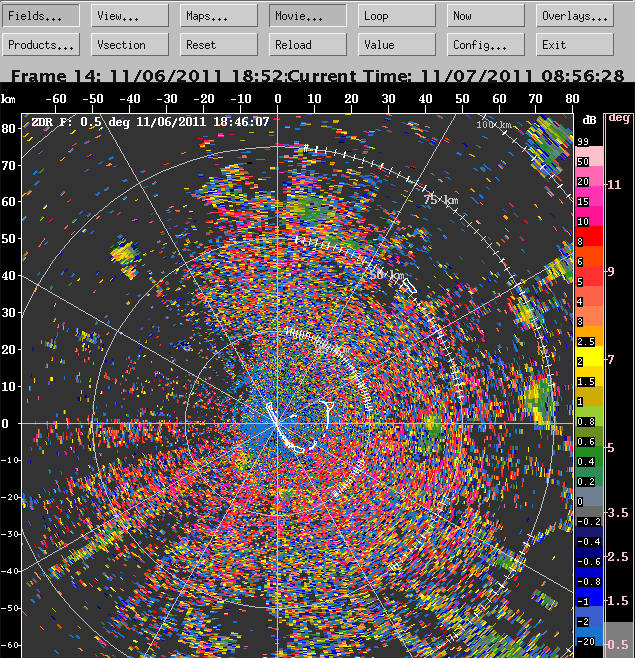Screen dimensions: 635x658
Task: Select the 2 dB yellow swatch
Action: pyautogui.click(x=589, y=357)
